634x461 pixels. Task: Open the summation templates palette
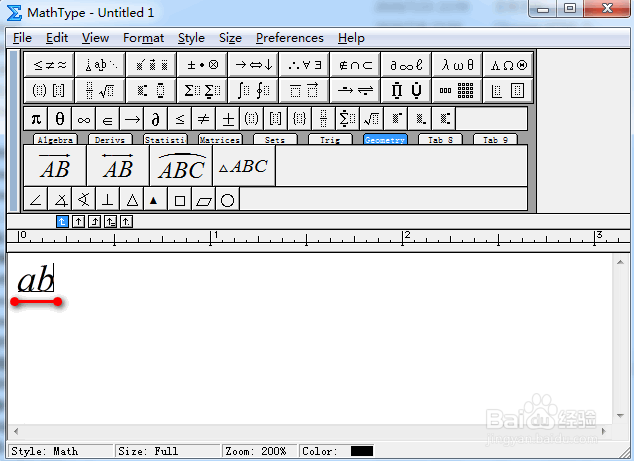tap(202, 90)
